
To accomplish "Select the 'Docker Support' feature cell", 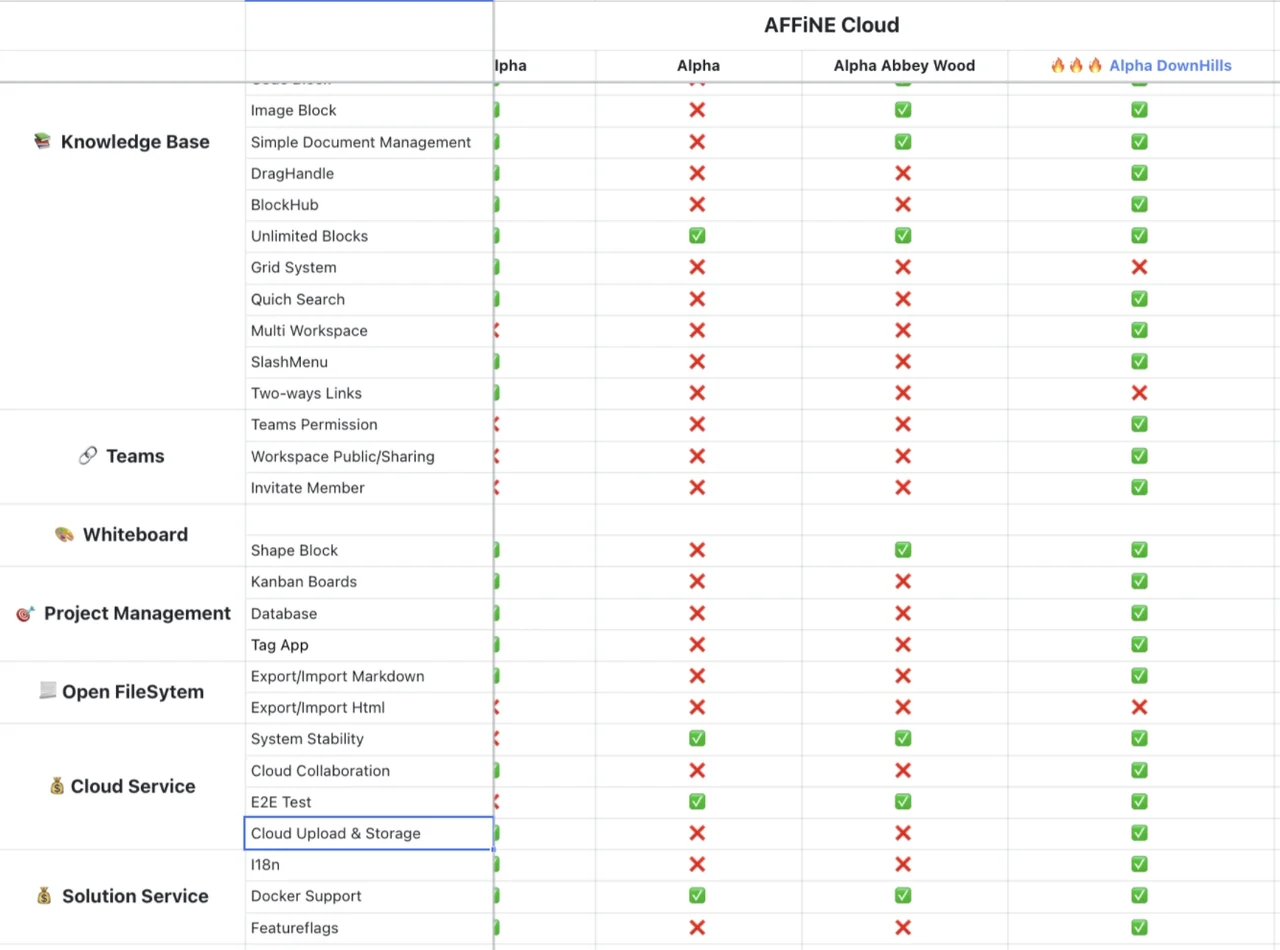I will (x=369, y=896).
